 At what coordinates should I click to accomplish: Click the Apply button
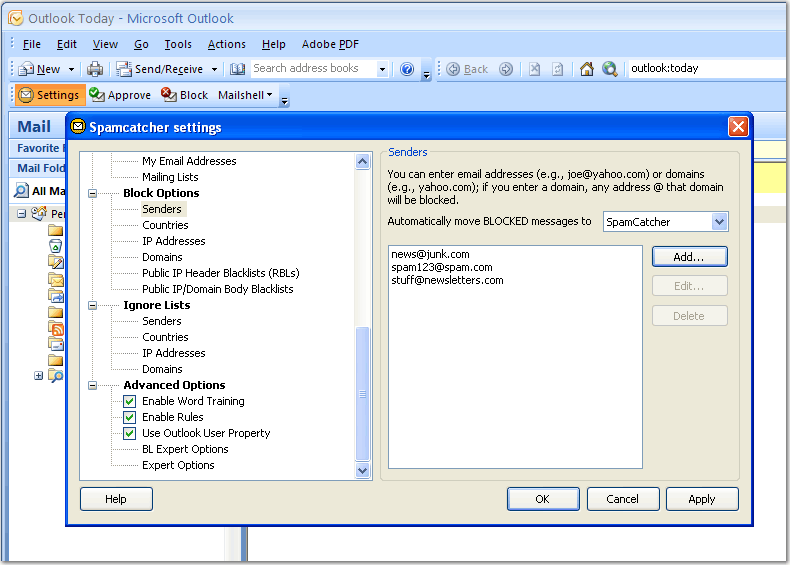(x=701, y=499)
